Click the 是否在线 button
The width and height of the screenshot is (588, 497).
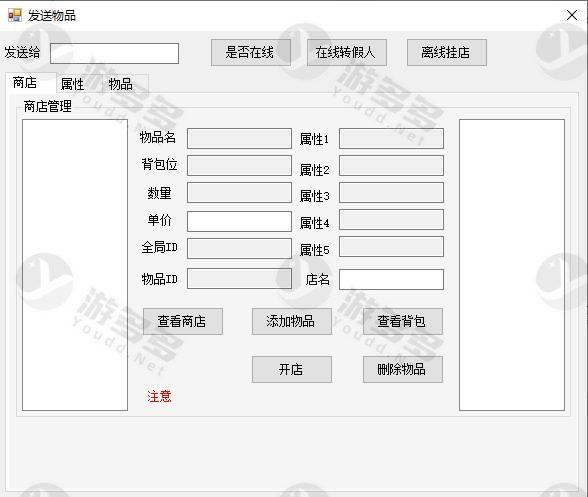[x=250, y=53]
